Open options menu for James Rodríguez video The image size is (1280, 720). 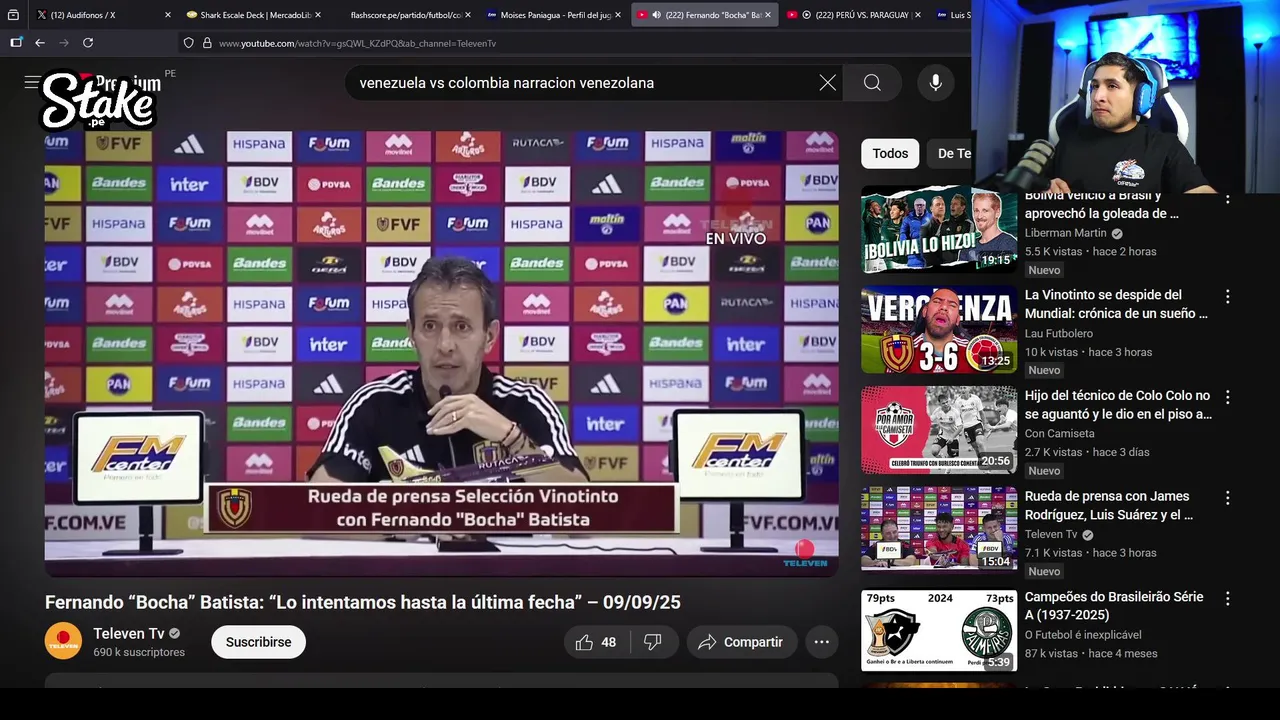(x=1227, y=498)
